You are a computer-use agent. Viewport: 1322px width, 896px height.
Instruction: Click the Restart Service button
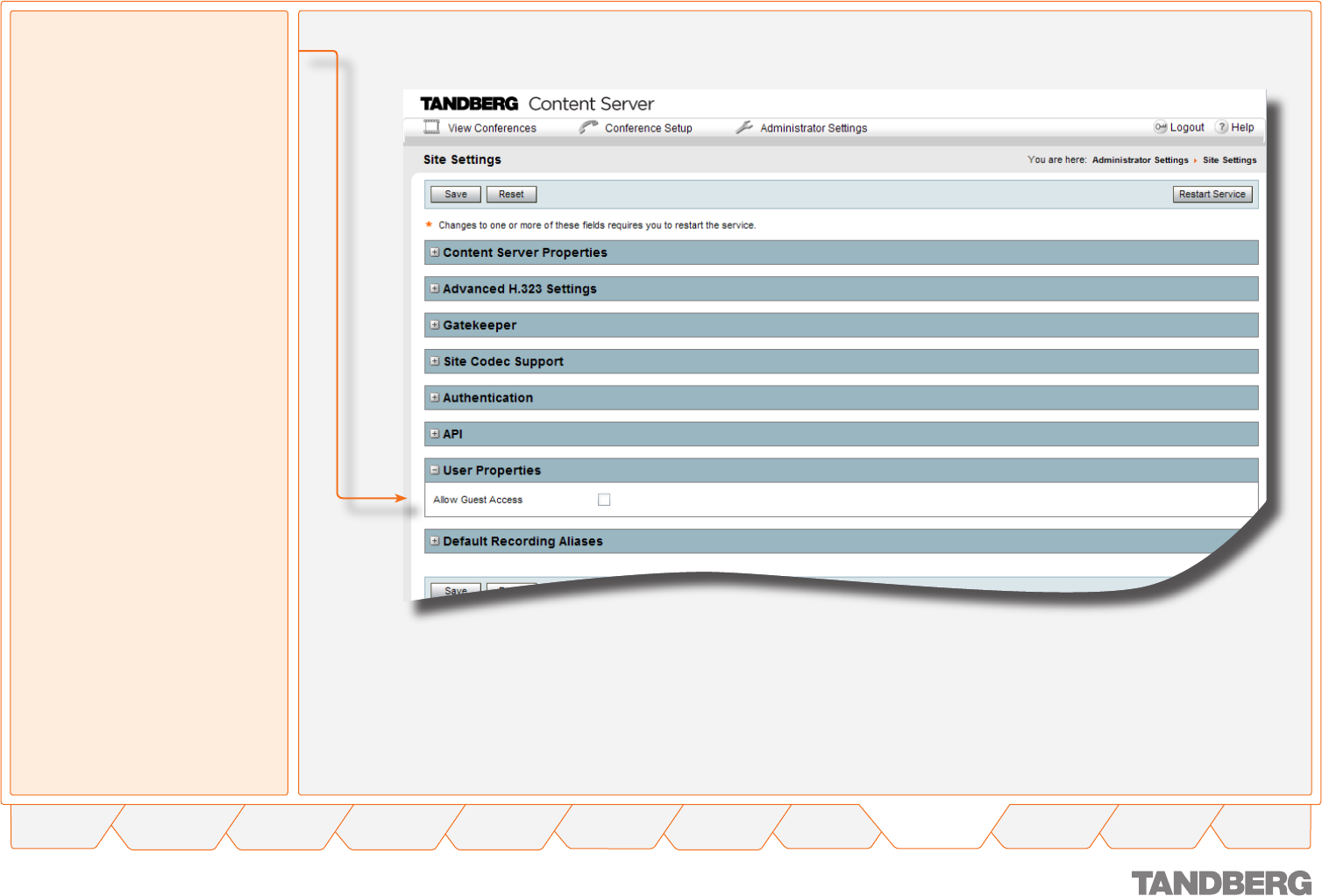coord(1212,195)
